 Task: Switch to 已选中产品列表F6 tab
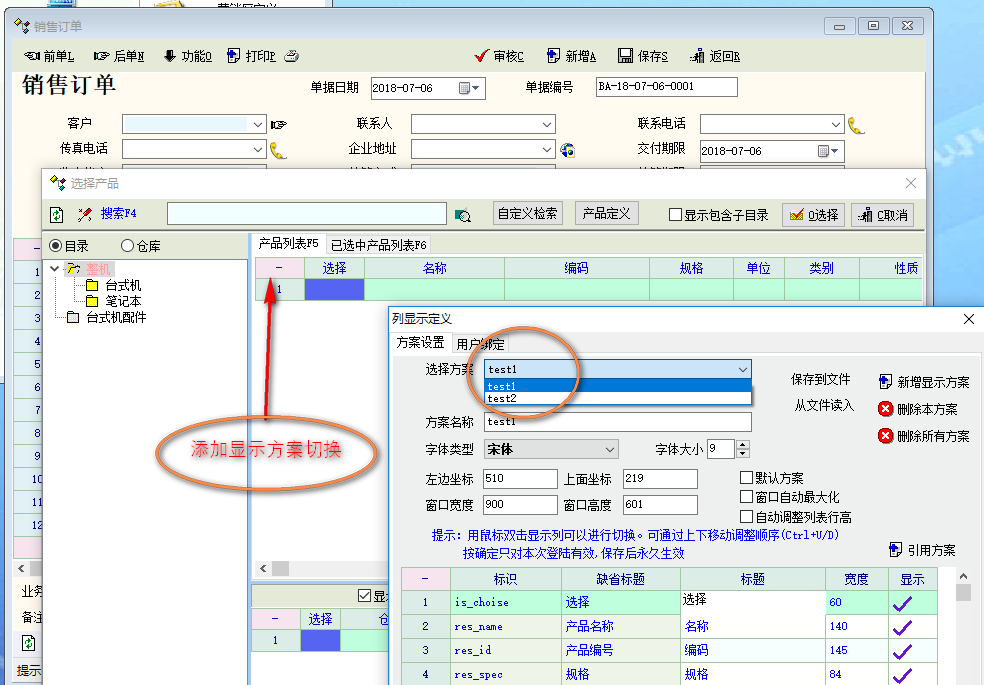coord(378,245)
